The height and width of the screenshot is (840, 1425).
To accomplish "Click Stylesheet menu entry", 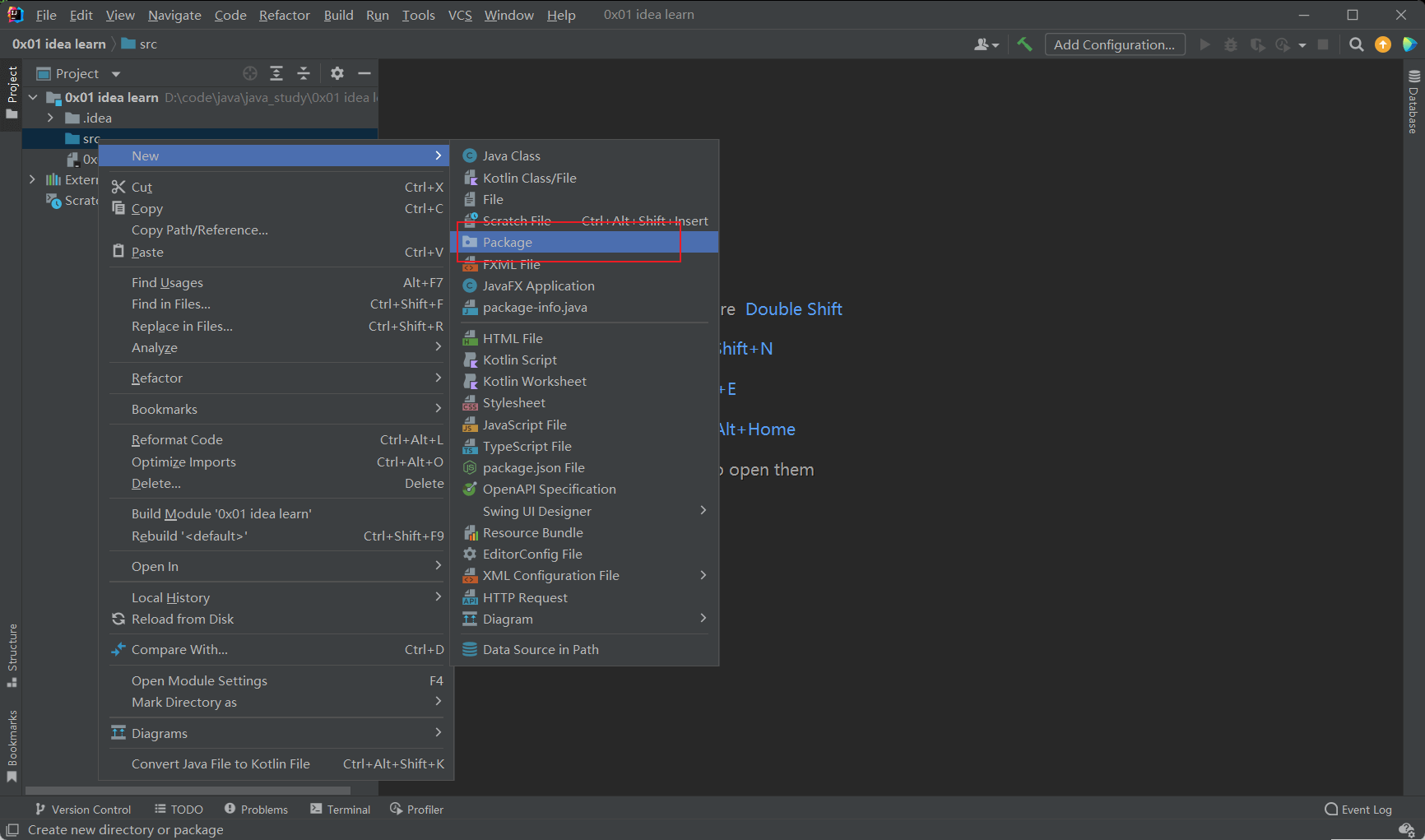I will click(584, 402).
